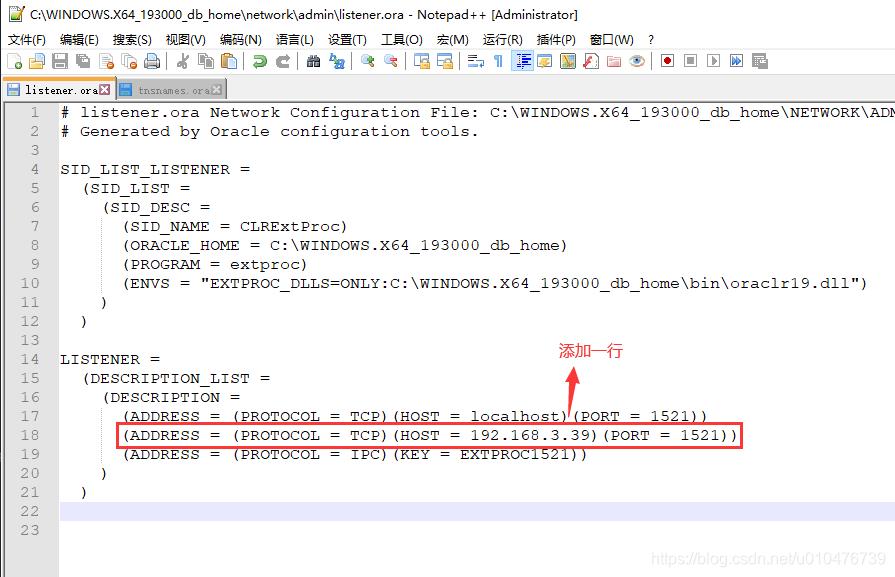Click the Playback macro icon
The width and height of the screenshot is (895, 577).
(713, 61)
